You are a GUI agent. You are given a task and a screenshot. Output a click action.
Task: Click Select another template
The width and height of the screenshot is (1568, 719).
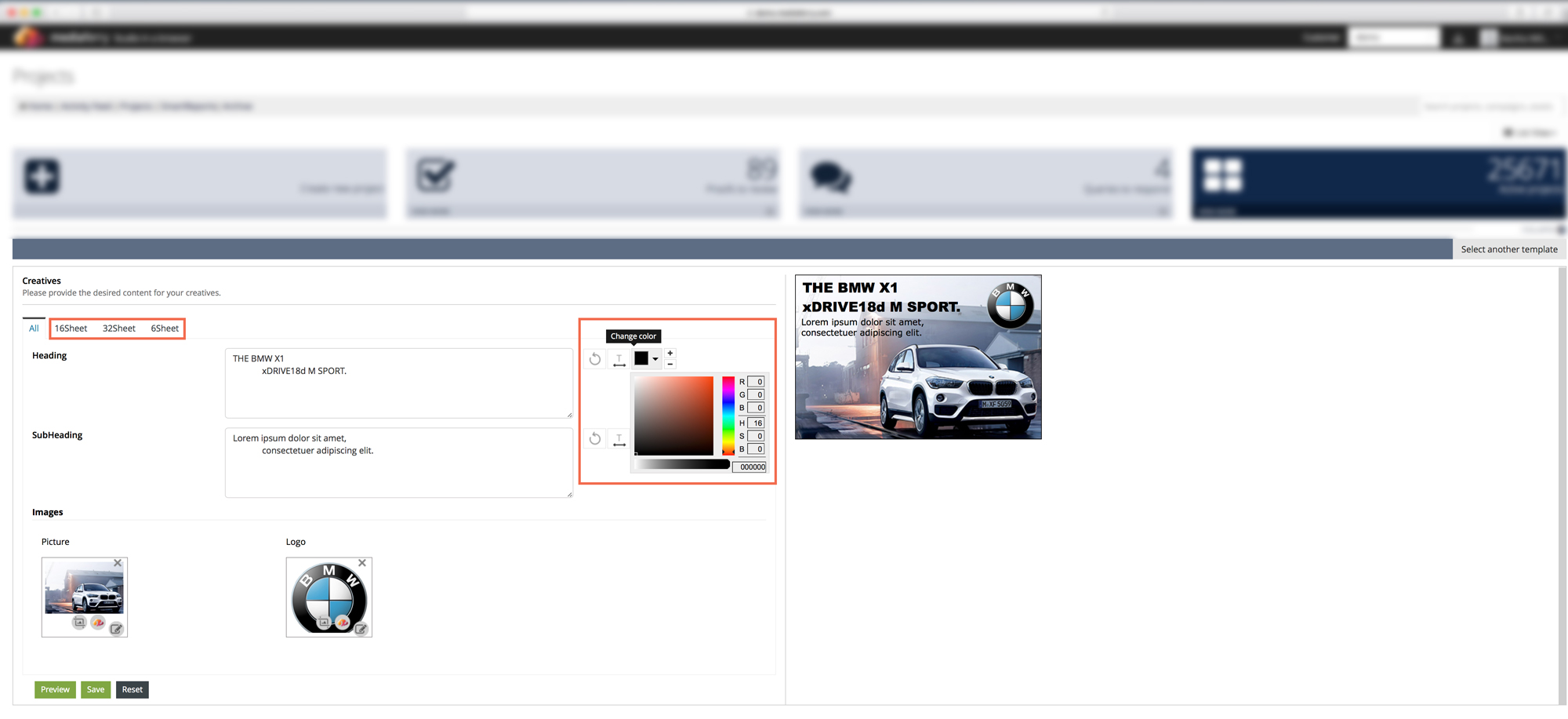1509,249
